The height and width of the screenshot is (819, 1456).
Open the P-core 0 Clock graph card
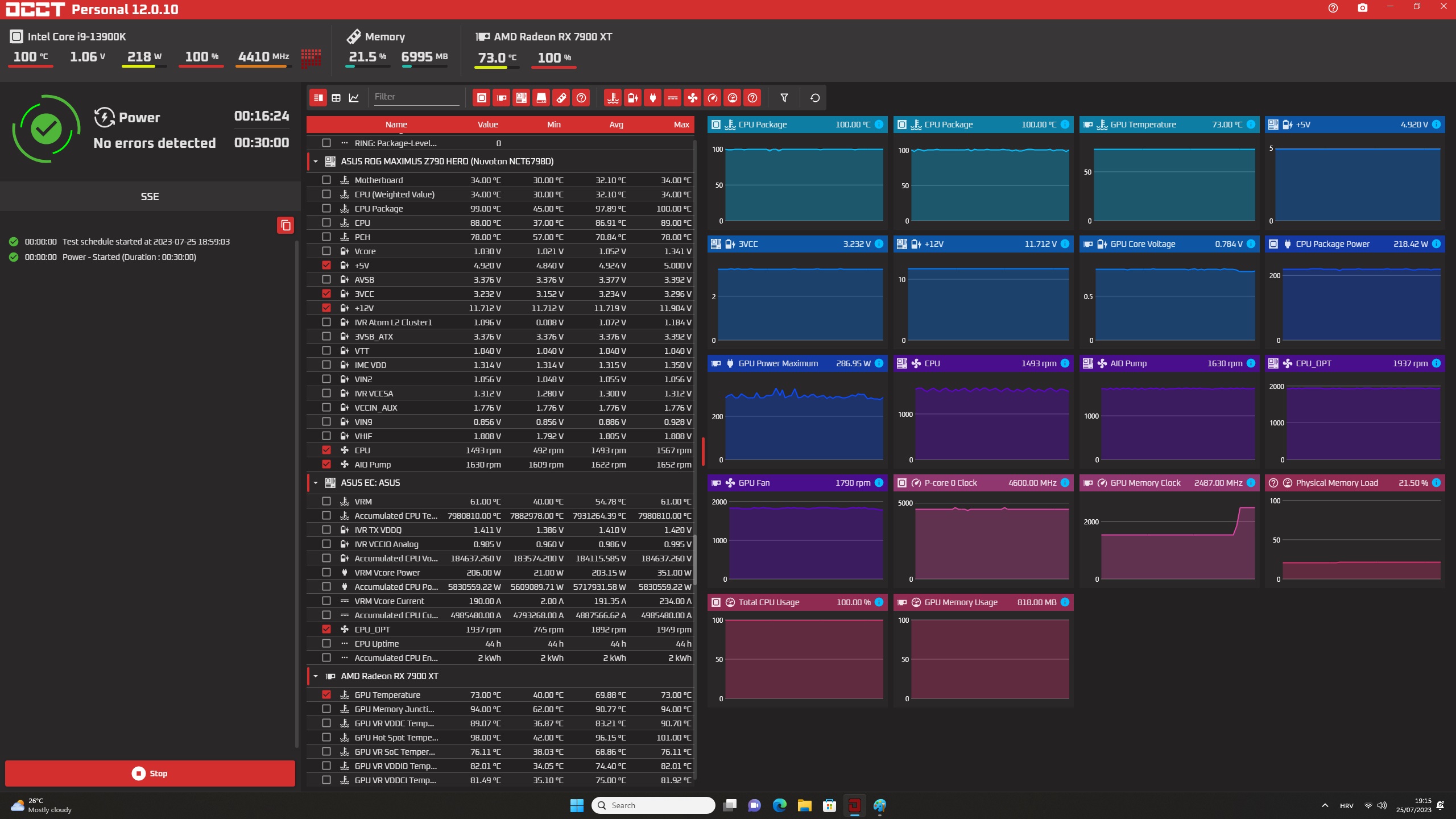pos(983,531)
